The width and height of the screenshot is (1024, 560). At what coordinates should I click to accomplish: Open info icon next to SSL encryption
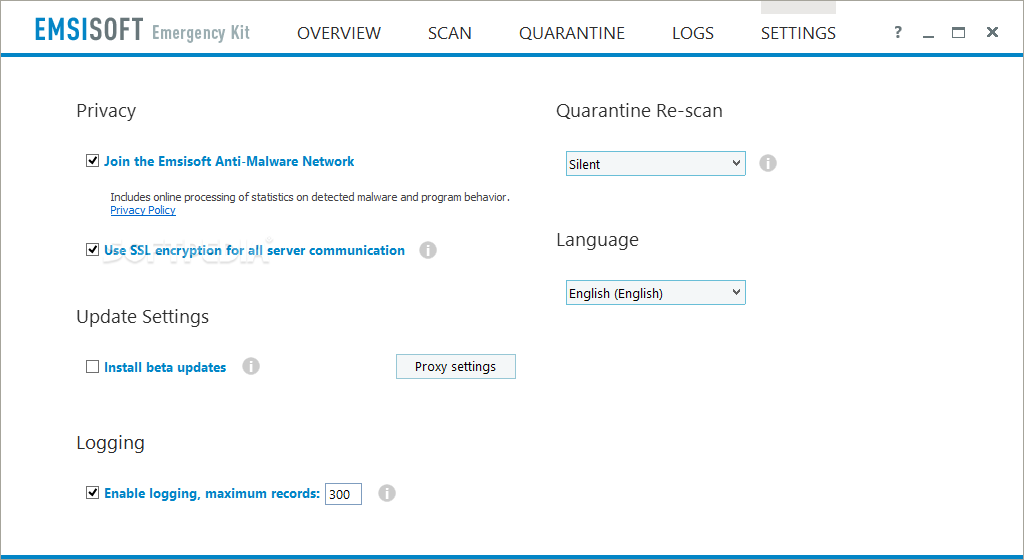pos(428,250)
